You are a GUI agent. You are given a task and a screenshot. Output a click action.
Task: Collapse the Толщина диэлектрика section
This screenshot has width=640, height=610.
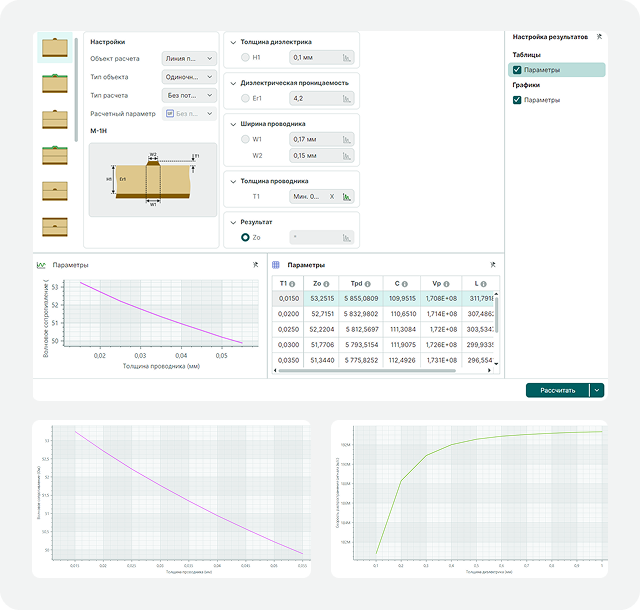pyautogui.click(x=233, y=42)
